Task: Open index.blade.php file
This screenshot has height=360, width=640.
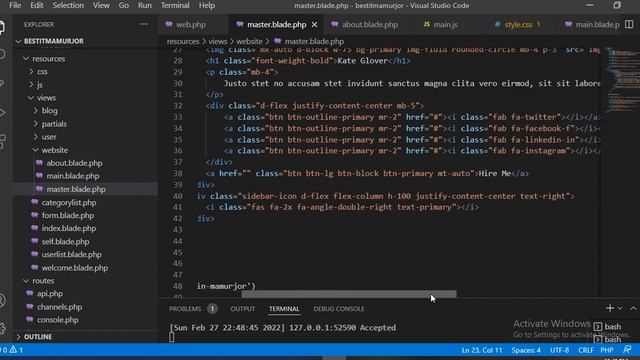Action: click(x=69, y=228)
